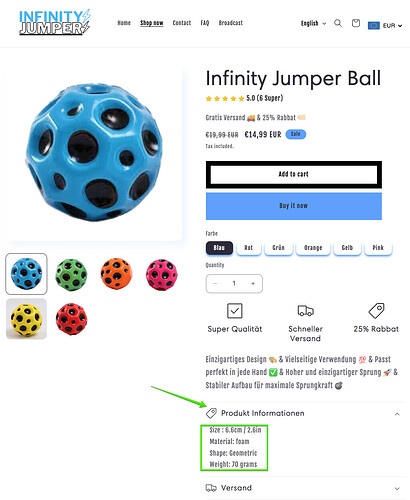Click the Infinity Jumper logo
Viewport: 410px width, 500px height.
55,22
